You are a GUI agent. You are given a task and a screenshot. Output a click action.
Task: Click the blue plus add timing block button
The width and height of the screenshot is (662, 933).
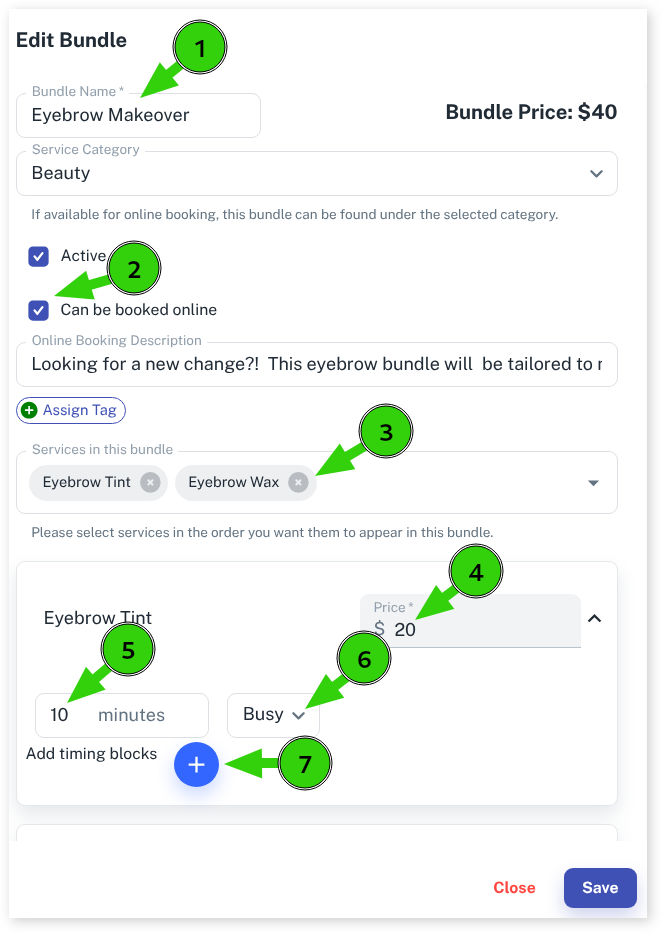196,765
